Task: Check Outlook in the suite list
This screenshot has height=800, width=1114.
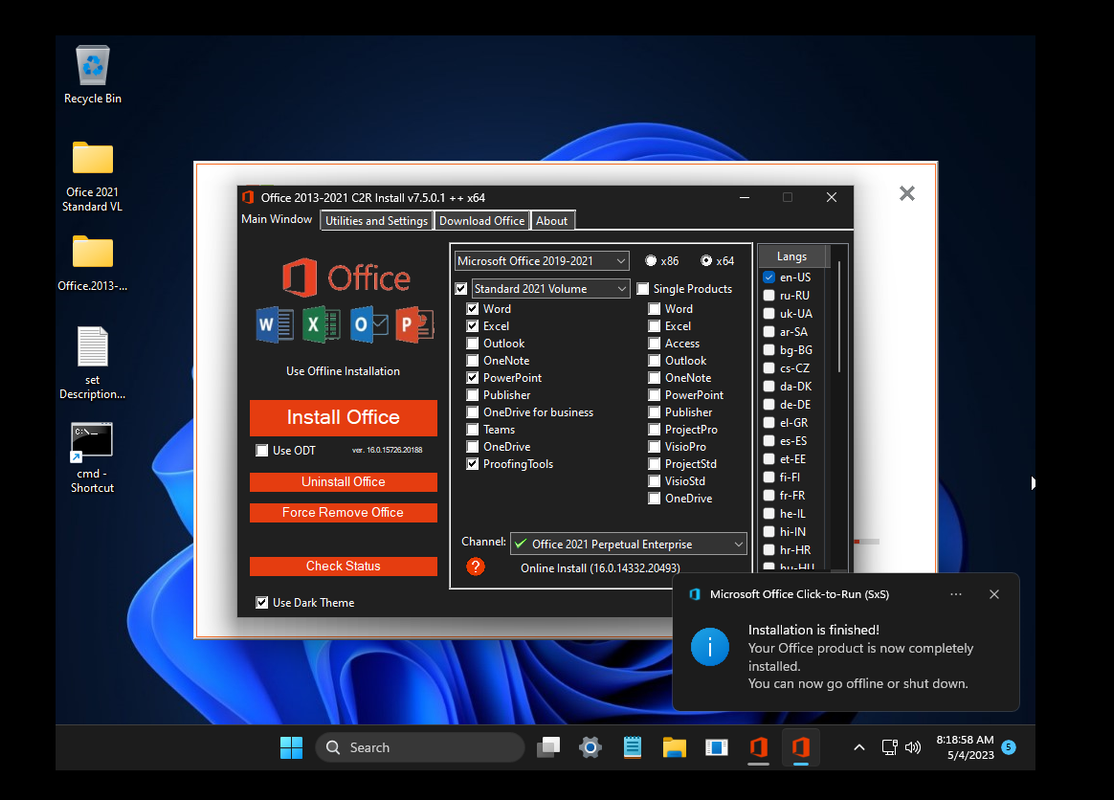Action: 472,343
